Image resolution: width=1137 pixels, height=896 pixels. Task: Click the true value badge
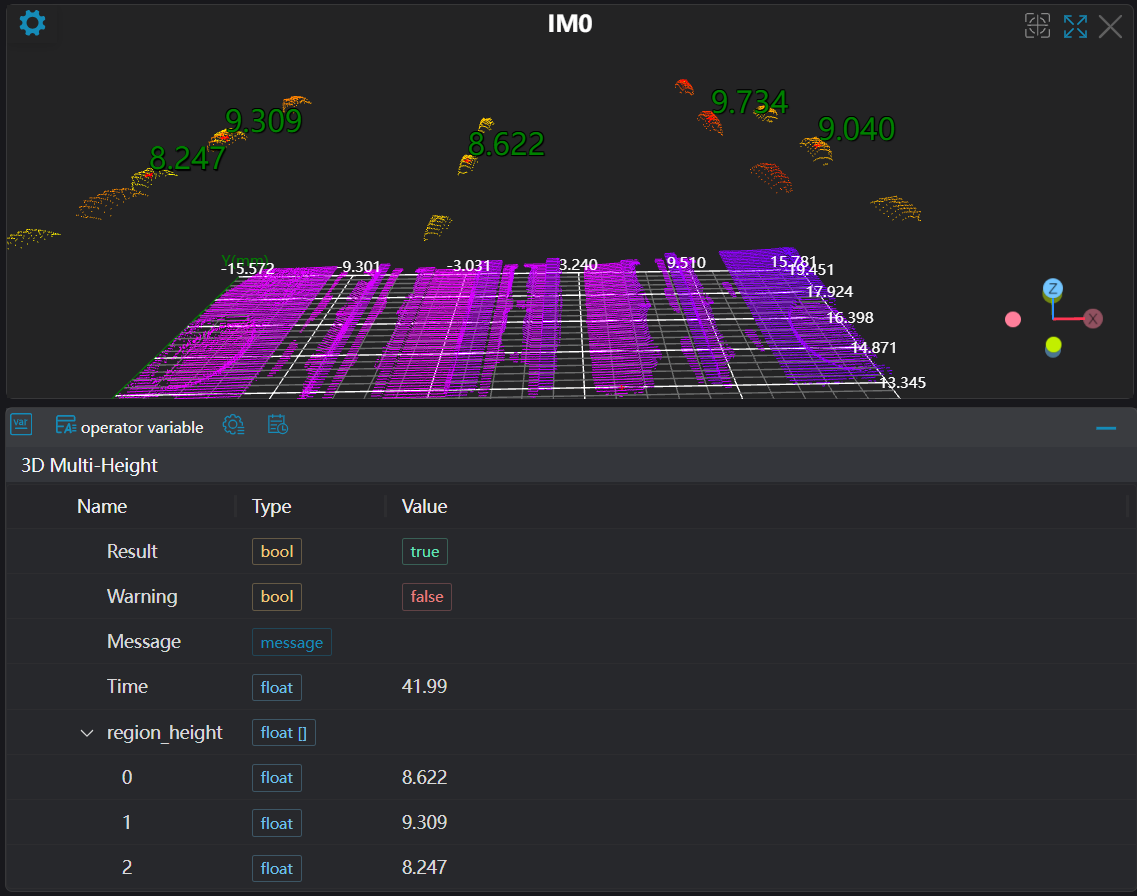424,551
